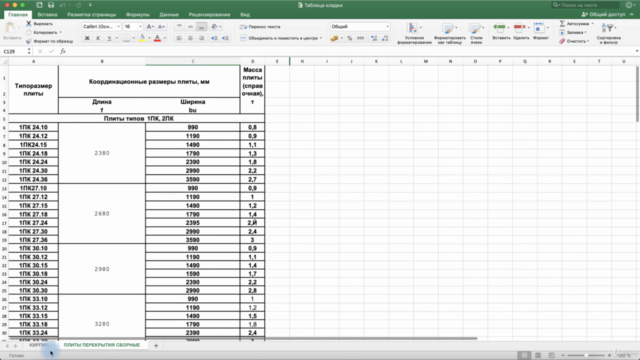The height and width of the screenshot is (360, 640).
Task: Copy selection using Копировать
Action: [43, 32]
